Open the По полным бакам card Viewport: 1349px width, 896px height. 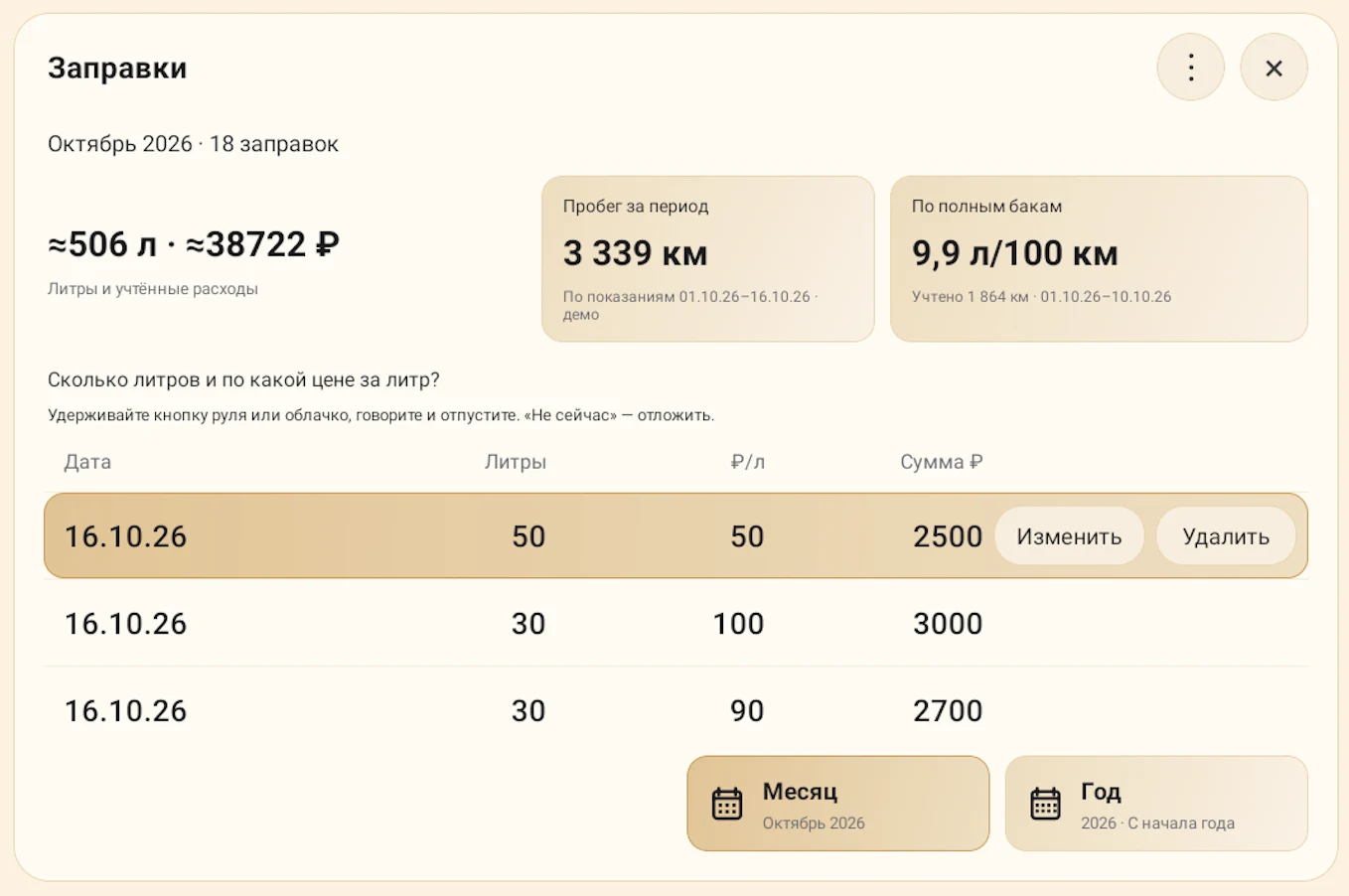tap(1099, 259)
